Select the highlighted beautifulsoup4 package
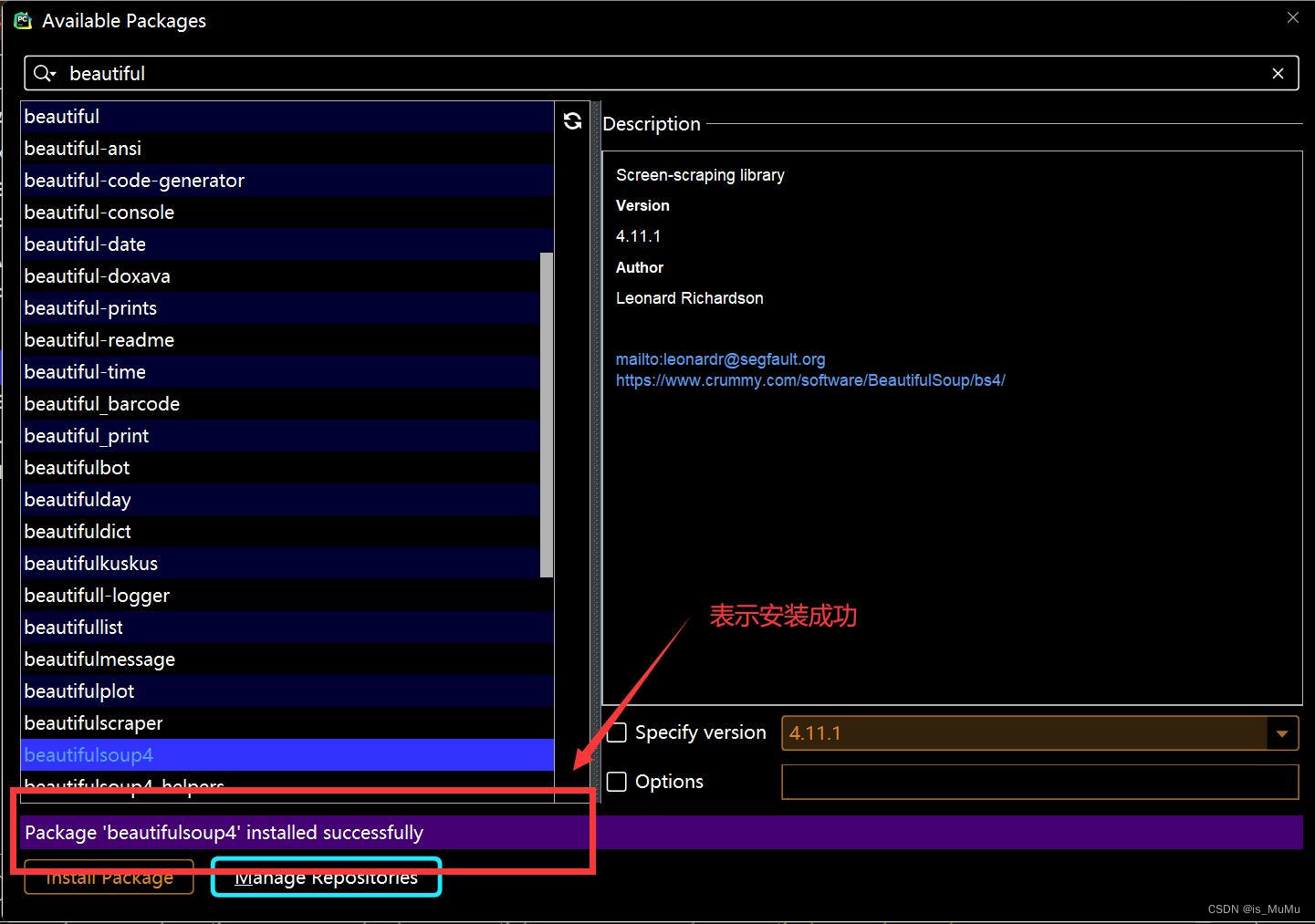The image size is (1315, 924). 287,755
